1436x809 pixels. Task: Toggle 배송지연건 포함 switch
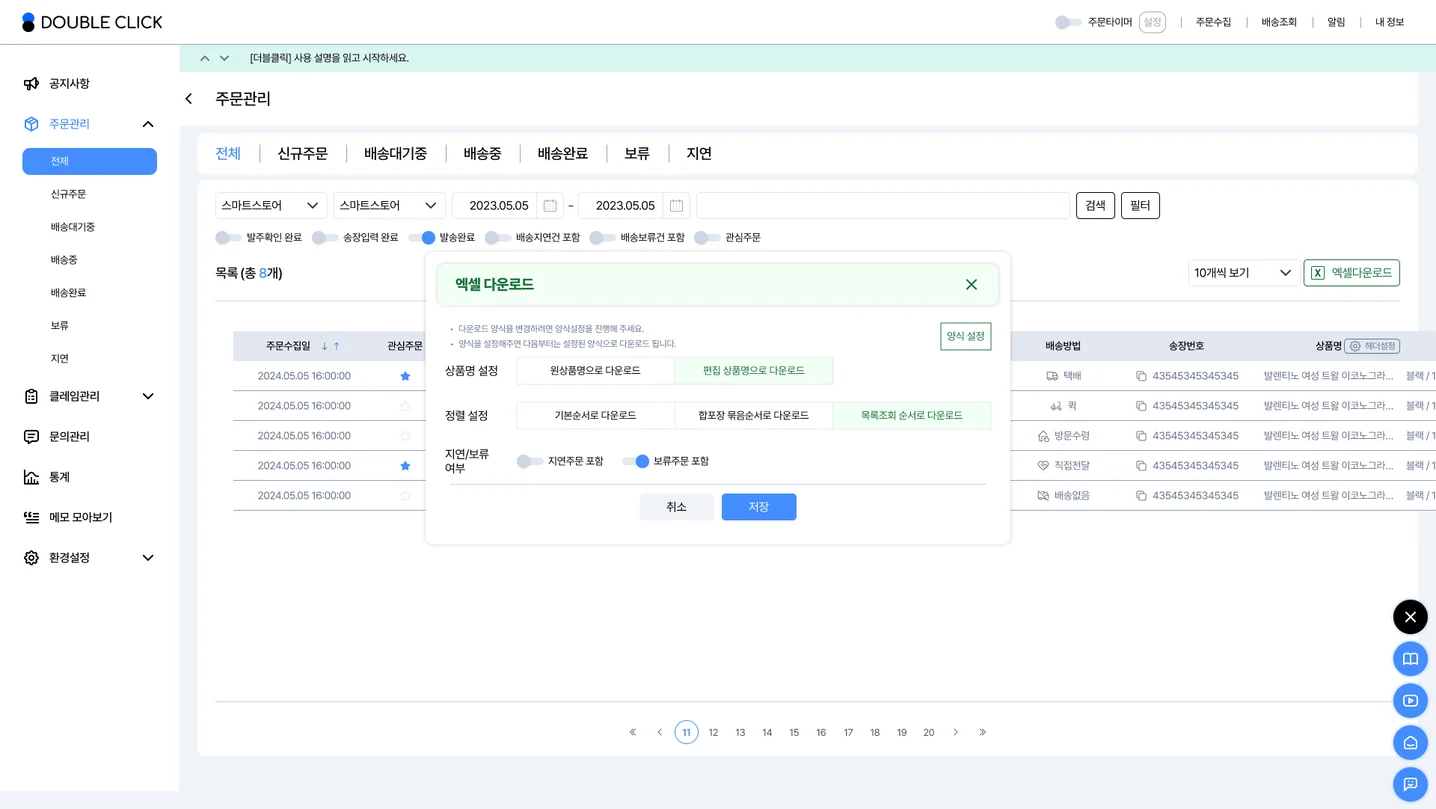(498, 238)
